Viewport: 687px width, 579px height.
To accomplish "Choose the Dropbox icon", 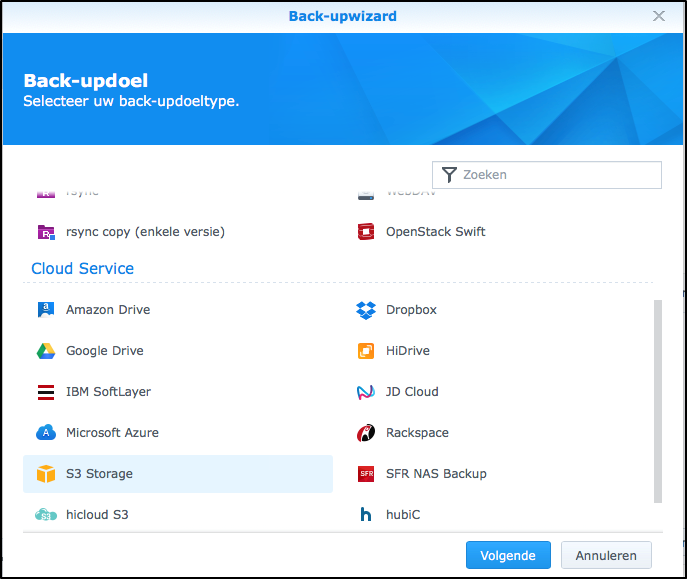I will [x=366, y=310].
